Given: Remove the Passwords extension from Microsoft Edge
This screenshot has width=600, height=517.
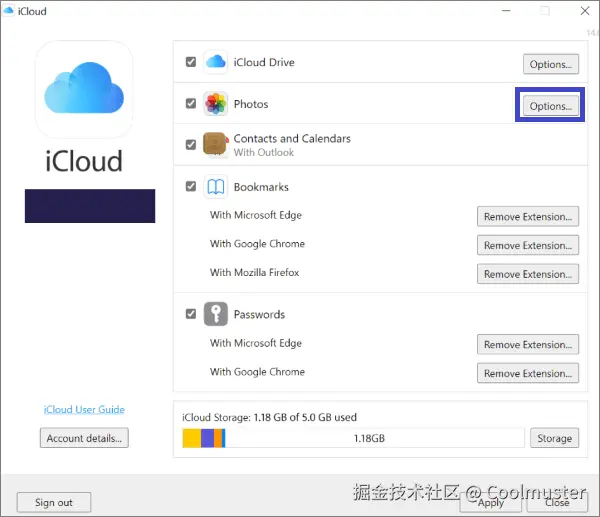Looking at the screenshot, I should (x=528, y=344).
